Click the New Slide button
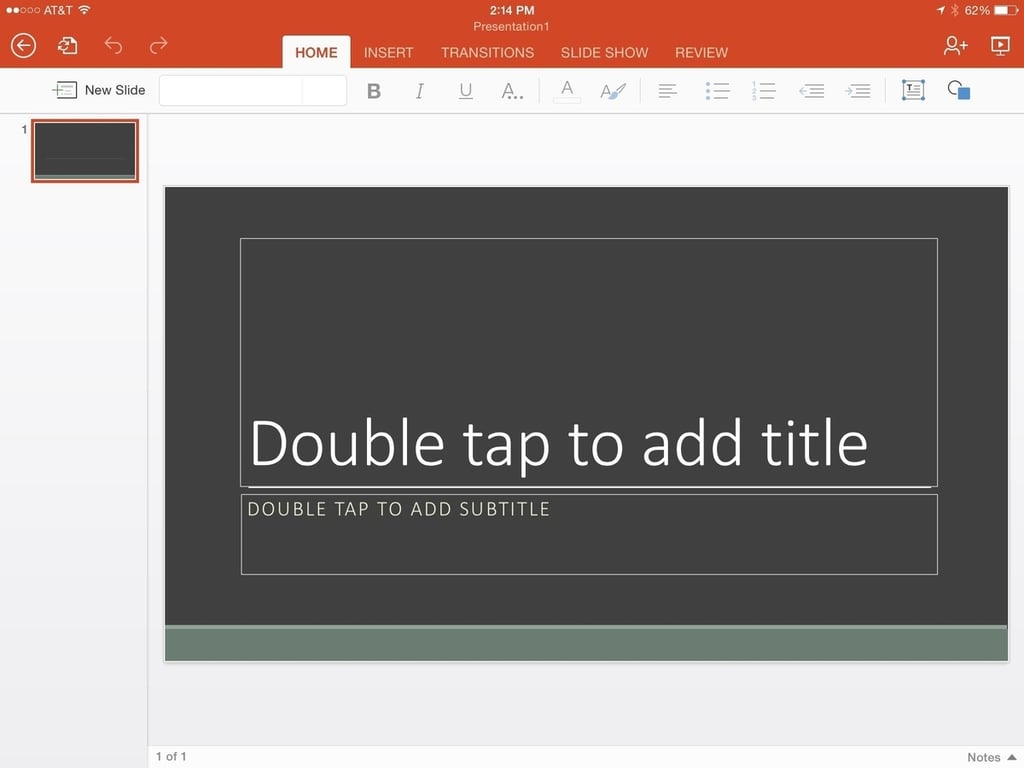Screen dimensions: 1024x768 [99, 90]
